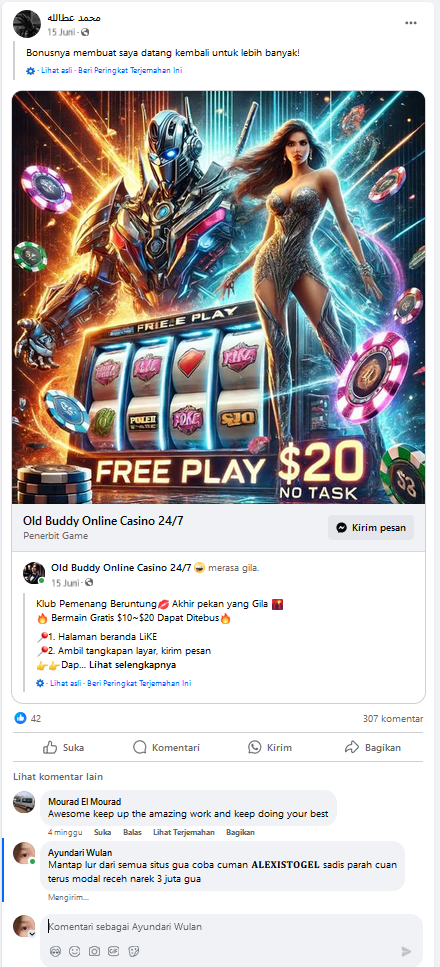Screen dimensions: 440x967
Task: Attach a photo using the camera icon
Action: tap(94, 951)
